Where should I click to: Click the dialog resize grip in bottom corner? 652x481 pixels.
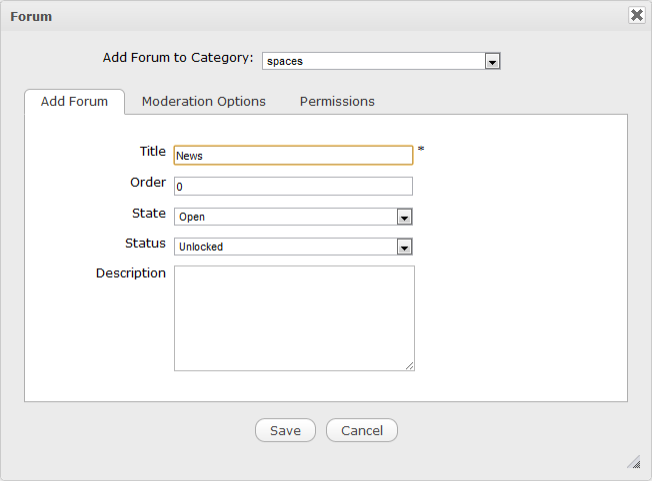click(x=633, y=462)
